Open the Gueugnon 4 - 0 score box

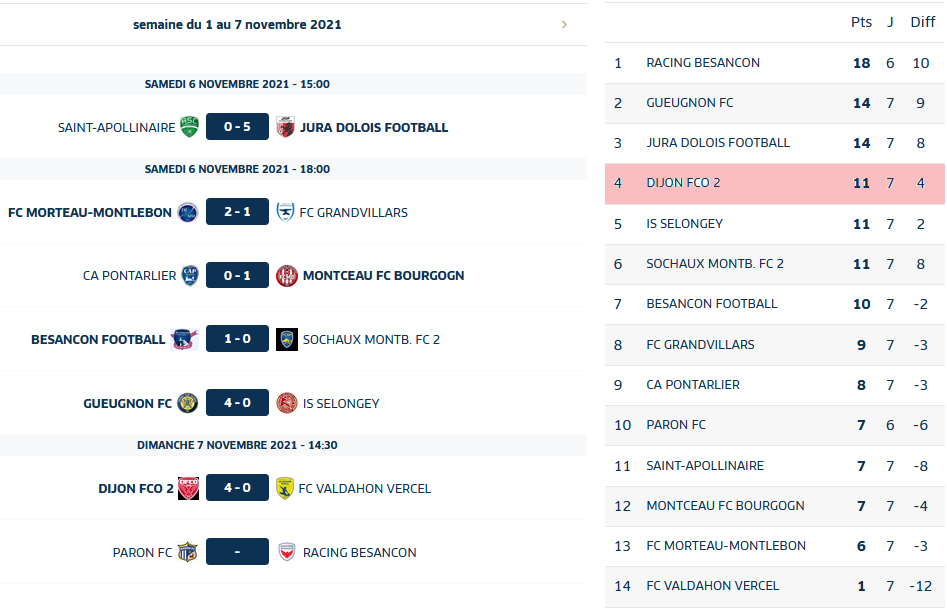237,403
